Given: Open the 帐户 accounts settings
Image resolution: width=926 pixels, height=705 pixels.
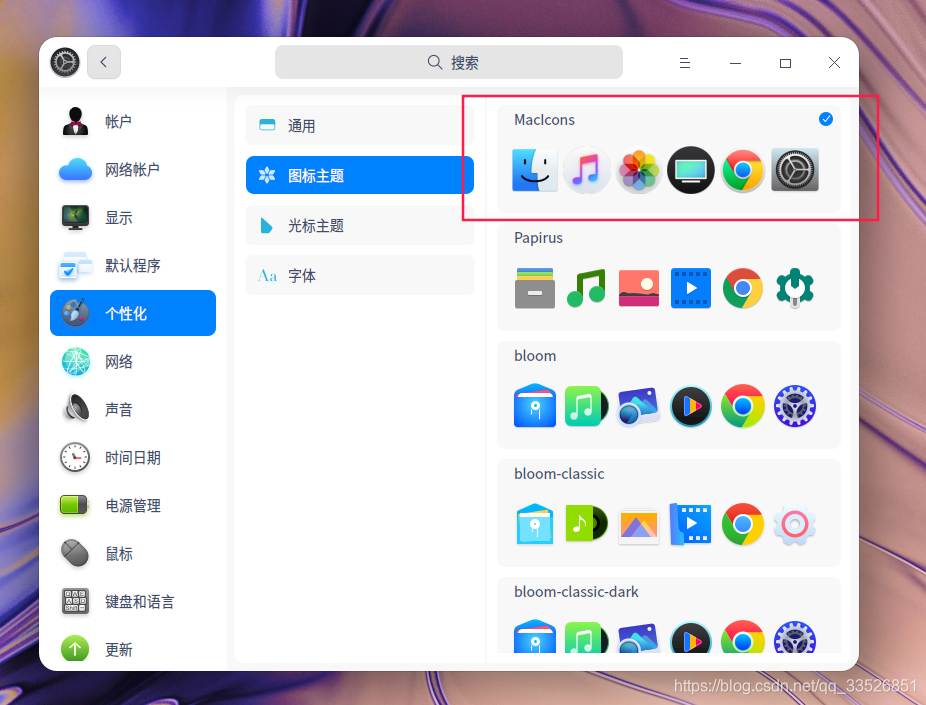Looking at the screenshot, I should (x=132, y=122).
